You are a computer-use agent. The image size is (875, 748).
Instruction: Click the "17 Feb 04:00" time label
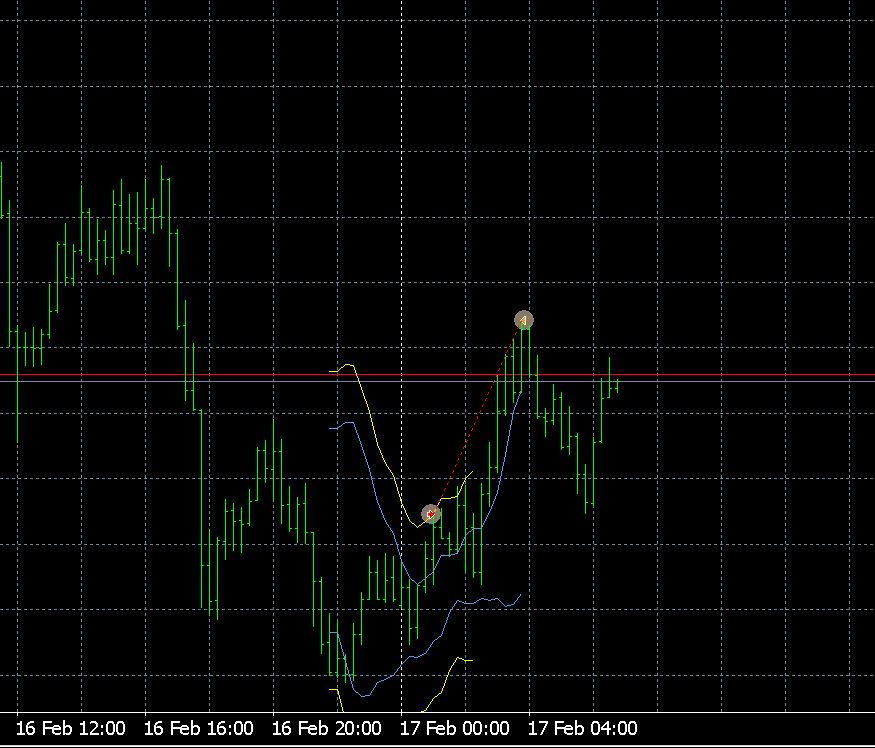(582, 728)
